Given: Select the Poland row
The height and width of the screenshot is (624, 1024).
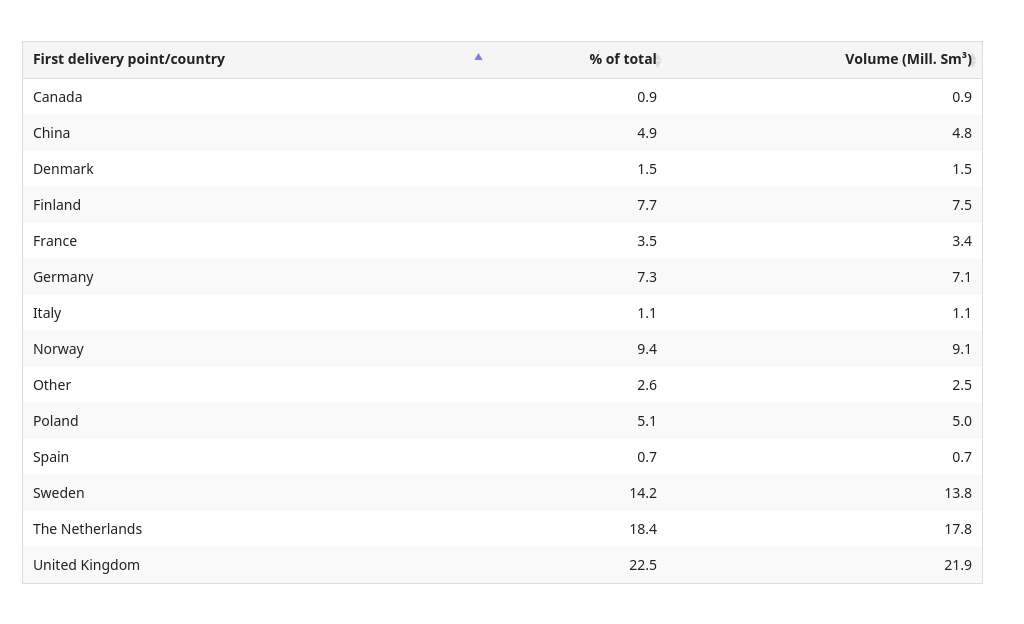Looking at the screenshot, I should click(x=502, y=421).
